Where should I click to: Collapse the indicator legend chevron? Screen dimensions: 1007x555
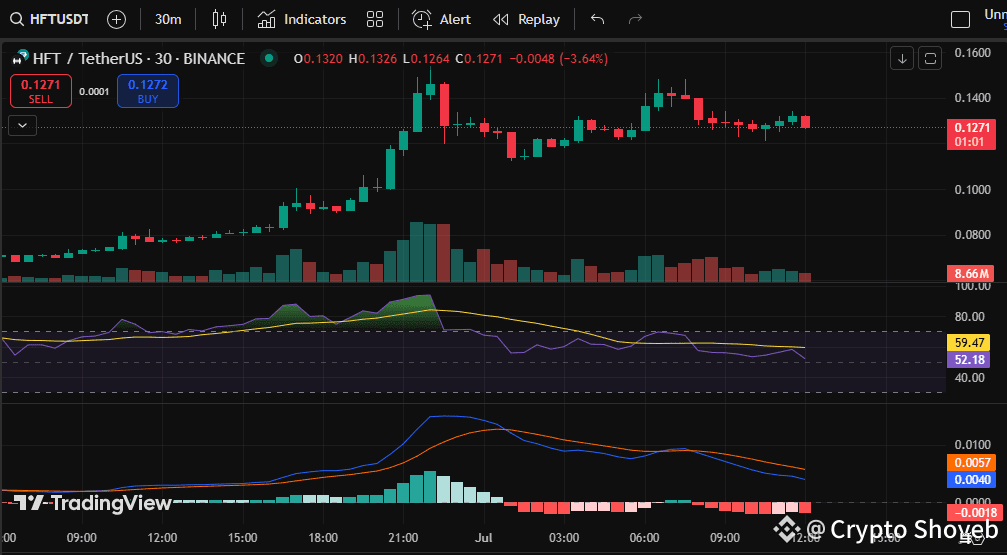22,125
